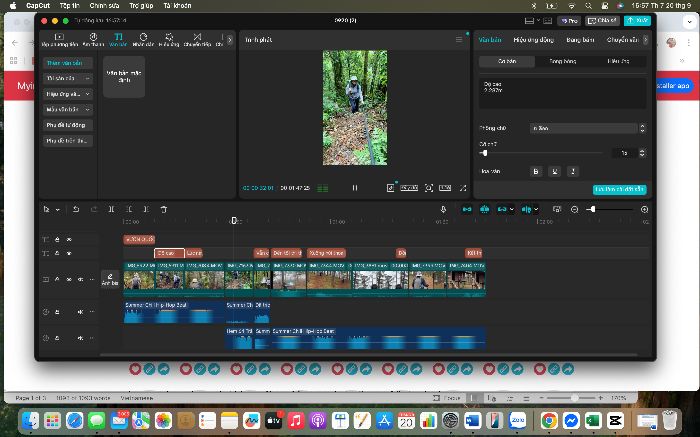Open the Trợ giúp menu in menu bar
This screenshot has width=700, height=437.
141,6
